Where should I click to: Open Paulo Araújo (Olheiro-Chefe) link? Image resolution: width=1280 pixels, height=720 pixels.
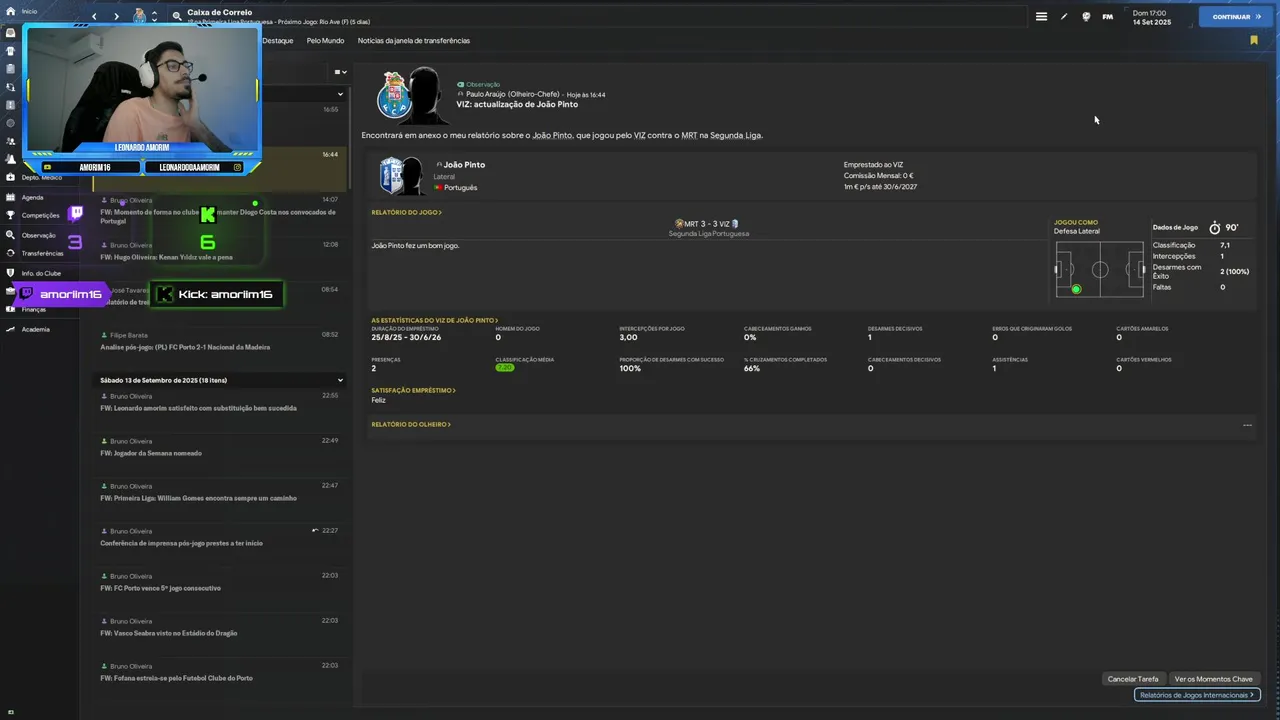click(x=513, y=94)
